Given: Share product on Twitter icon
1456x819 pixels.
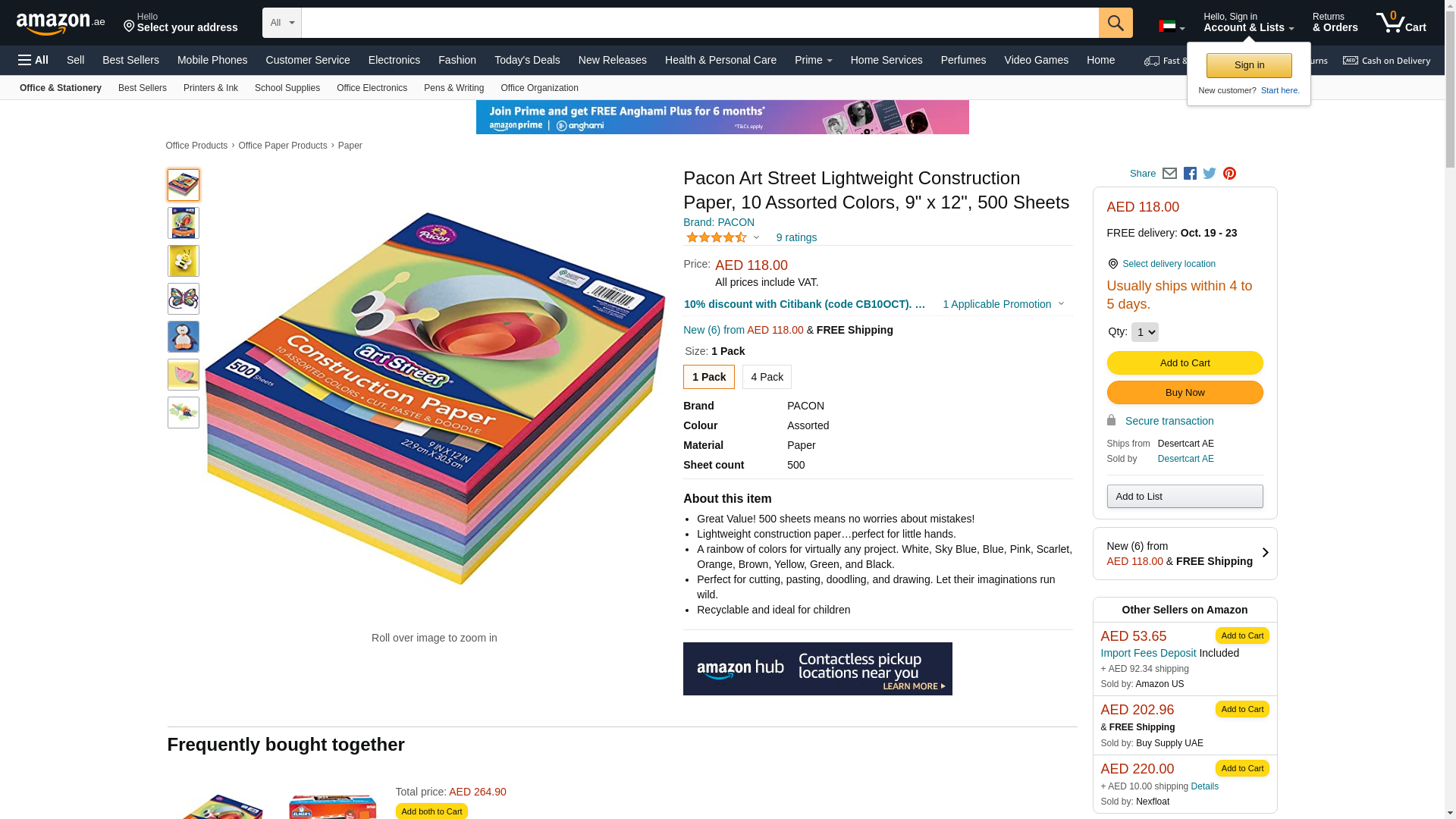Looking at the screenshot, I should tap(1210, 174).
